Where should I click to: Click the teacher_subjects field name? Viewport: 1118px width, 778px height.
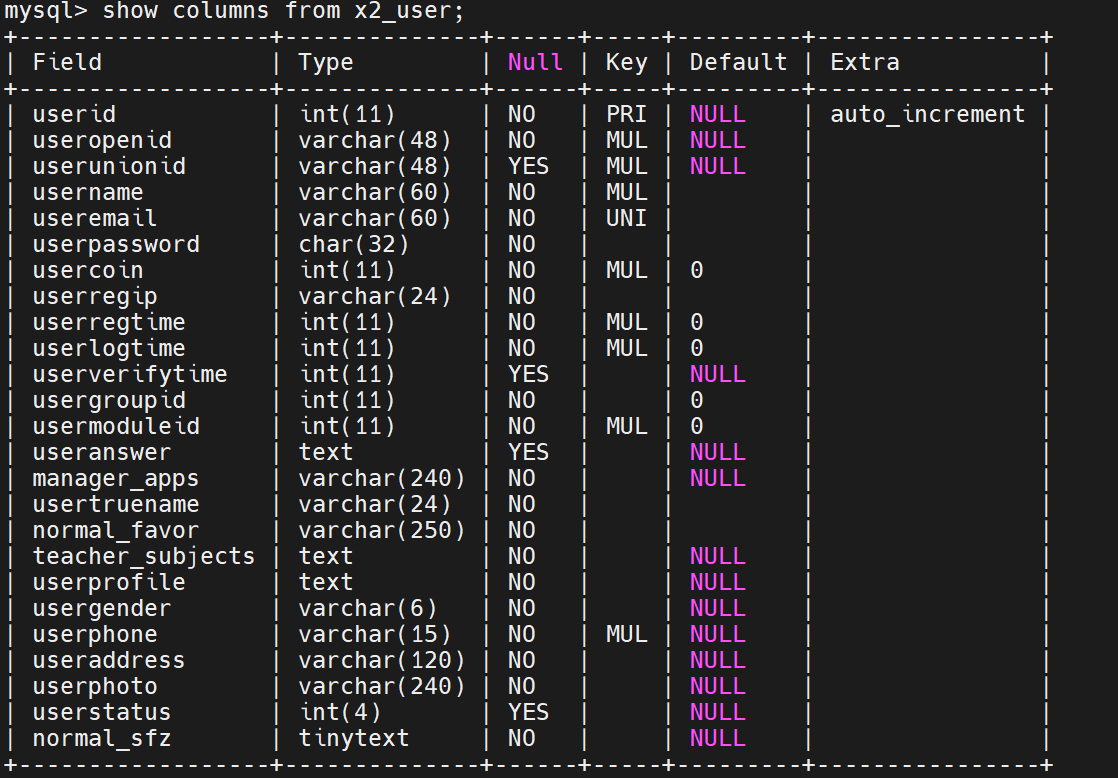click(x=144, y=556)
